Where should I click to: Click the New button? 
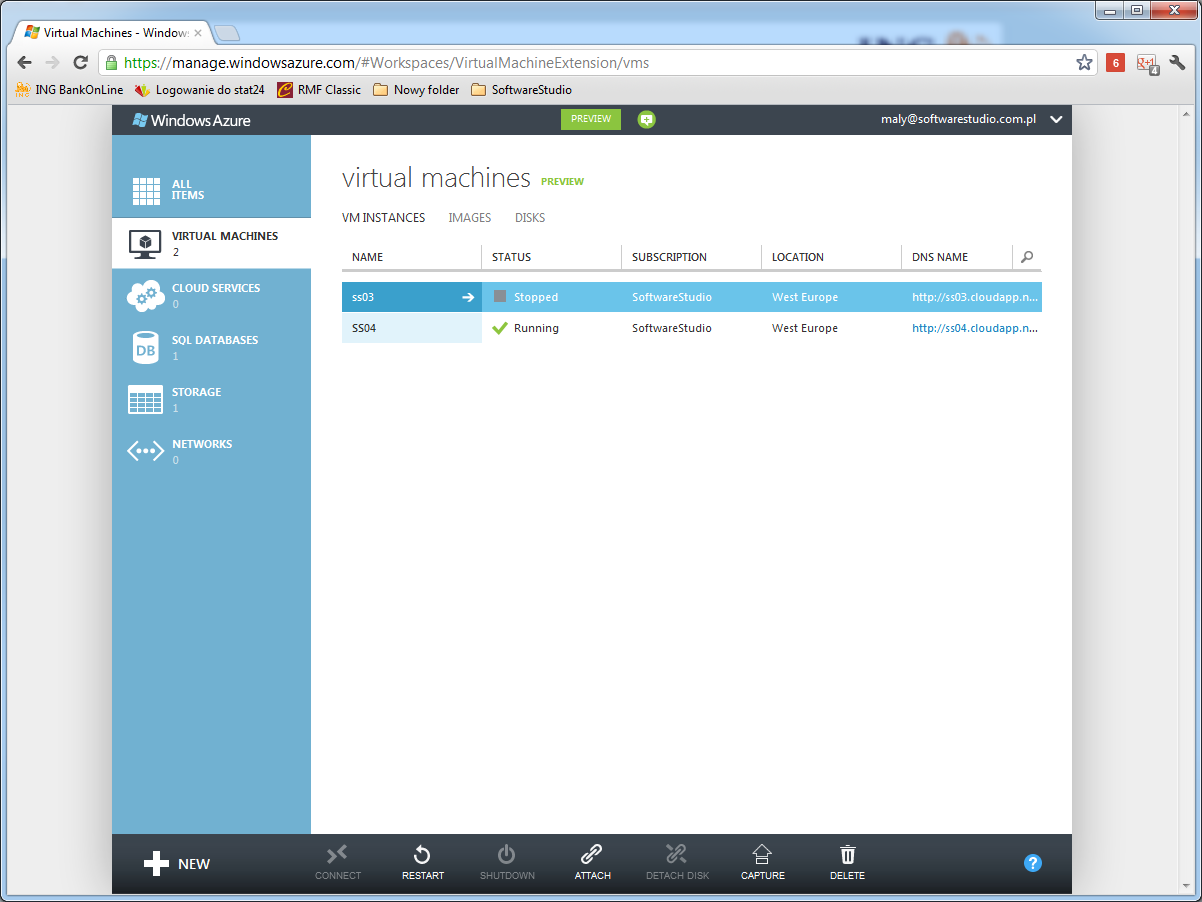(177, 864)
